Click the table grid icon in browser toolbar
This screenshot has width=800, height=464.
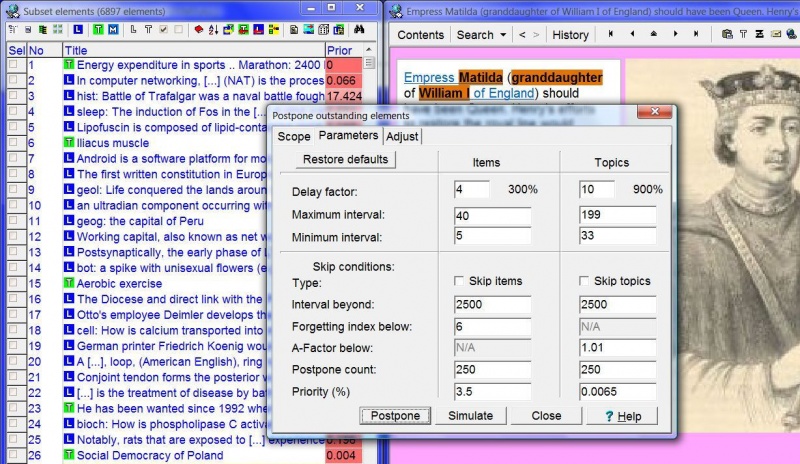pos(323,30)
